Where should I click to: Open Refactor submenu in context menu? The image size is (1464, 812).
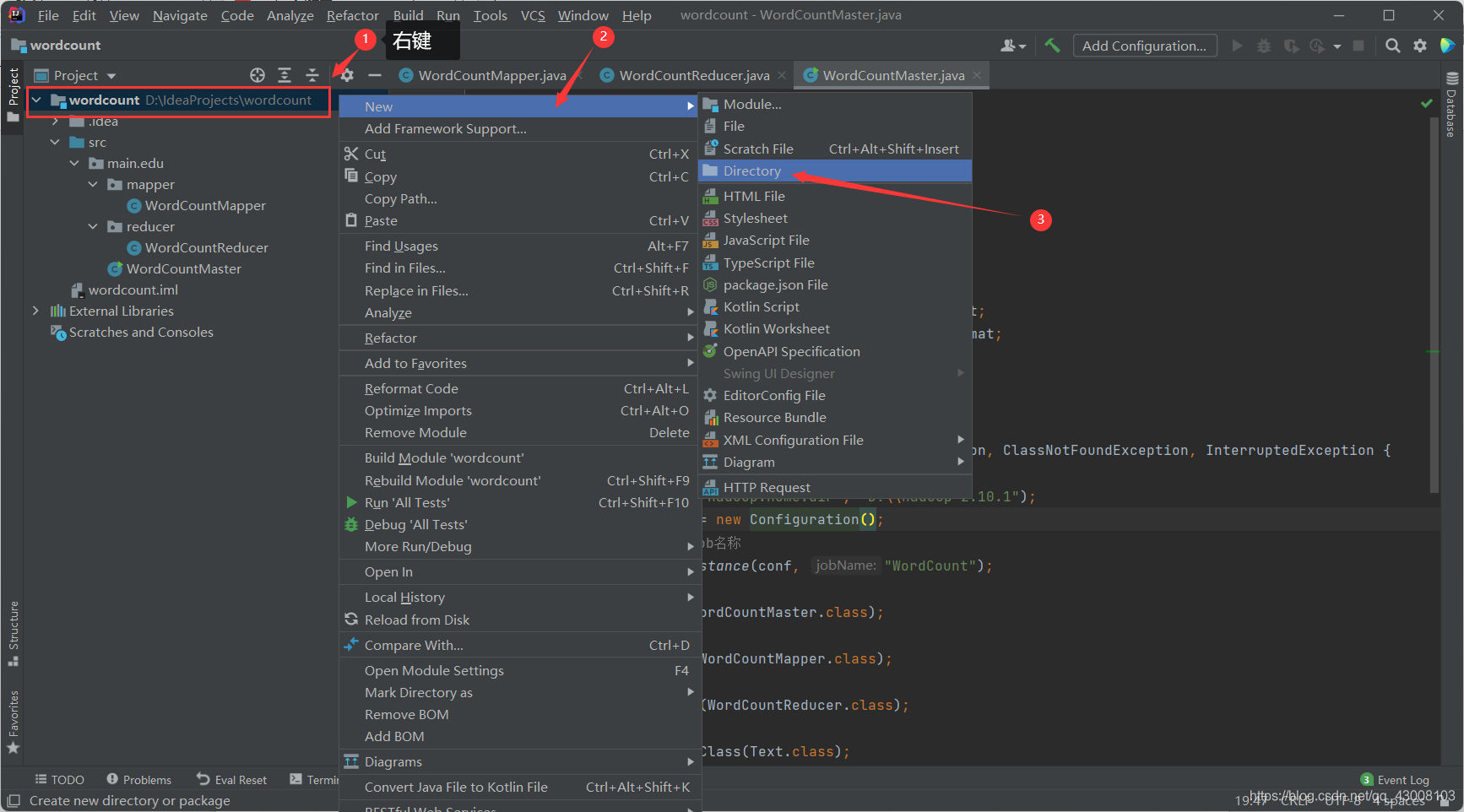click(x=519, y=338)
